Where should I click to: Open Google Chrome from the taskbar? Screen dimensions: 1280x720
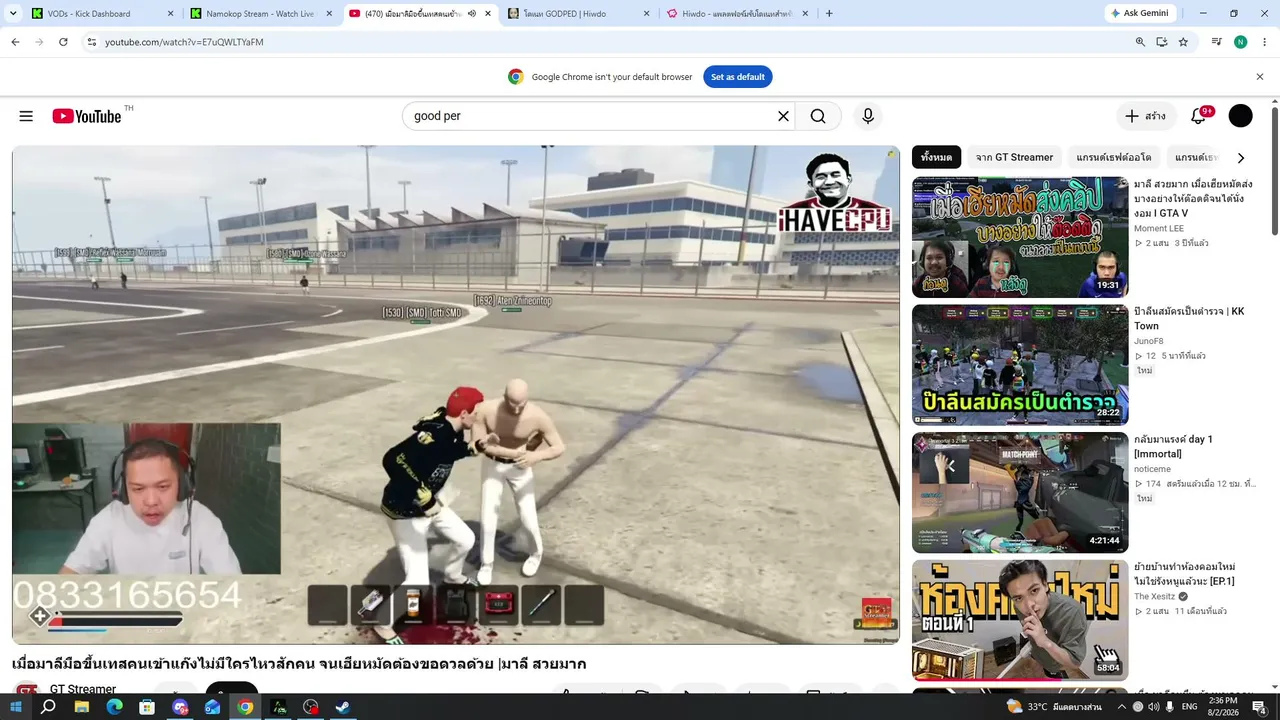coord(245,707)
